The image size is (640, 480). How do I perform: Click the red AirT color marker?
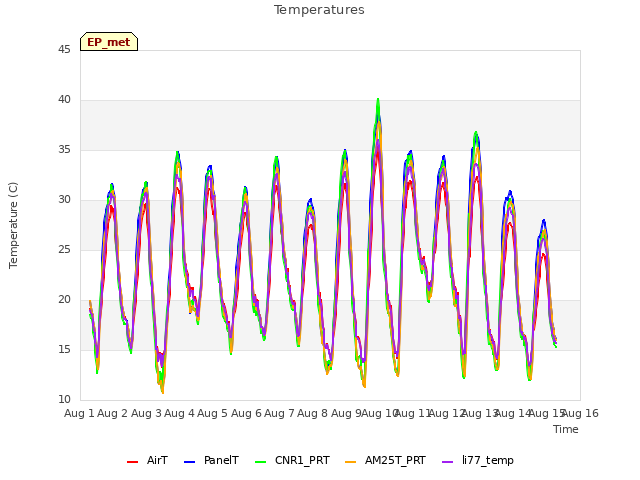tap(132, 462)
